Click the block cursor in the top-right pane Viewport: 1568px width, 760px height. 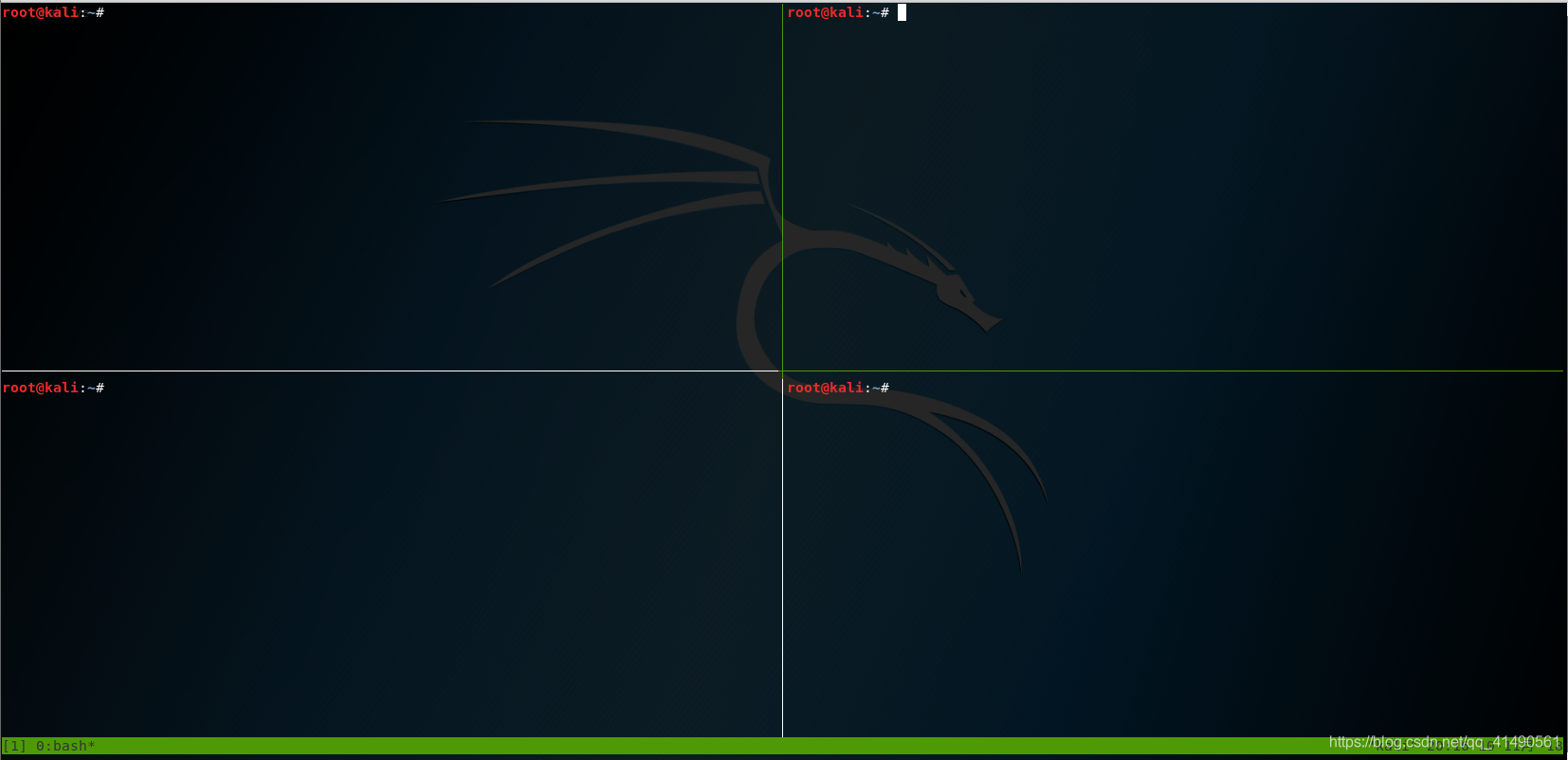(x=902, y=12)
